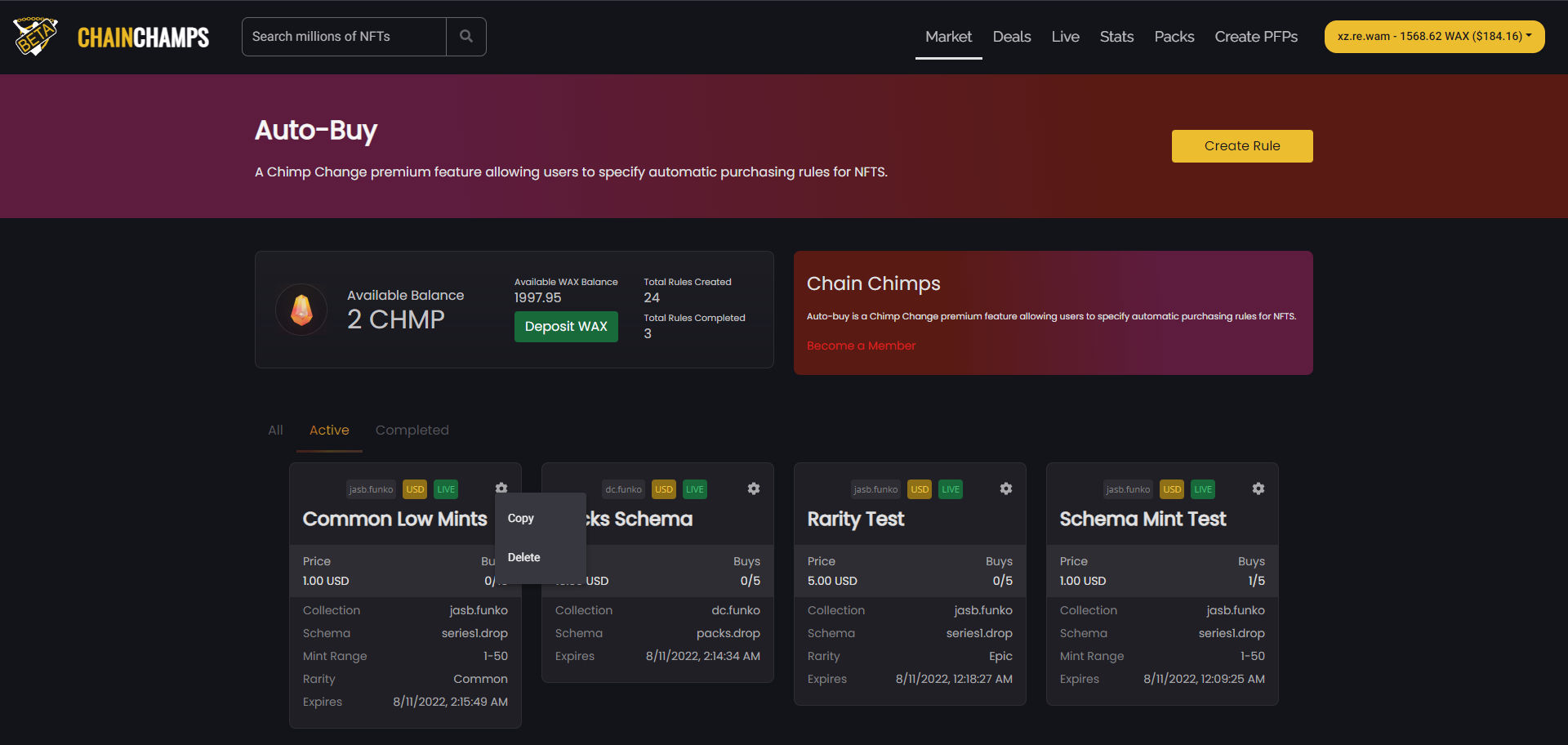Follow the Become a Member link

point(862,346)
